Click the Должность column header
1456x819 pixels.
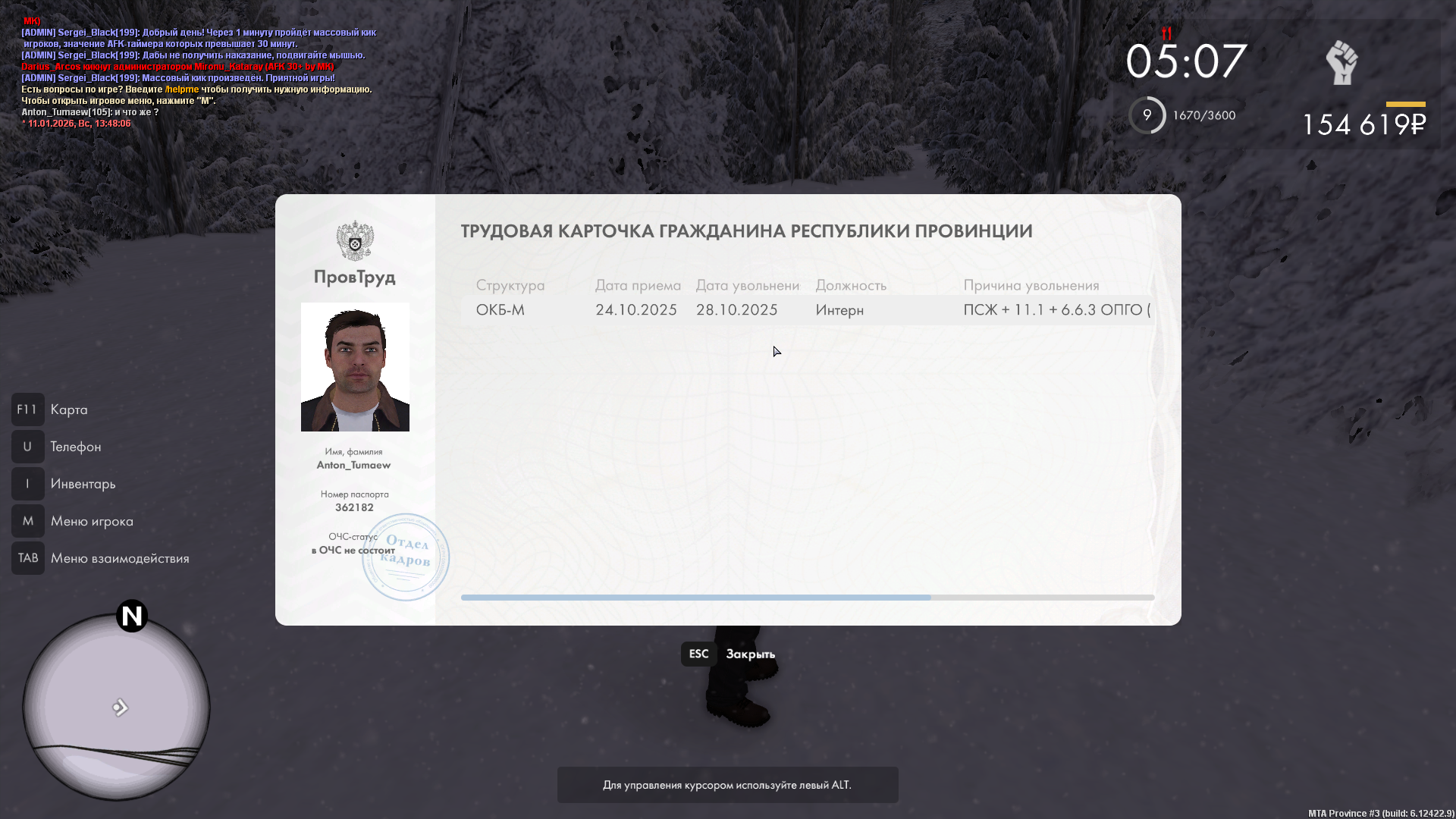[x=850, y=285]
